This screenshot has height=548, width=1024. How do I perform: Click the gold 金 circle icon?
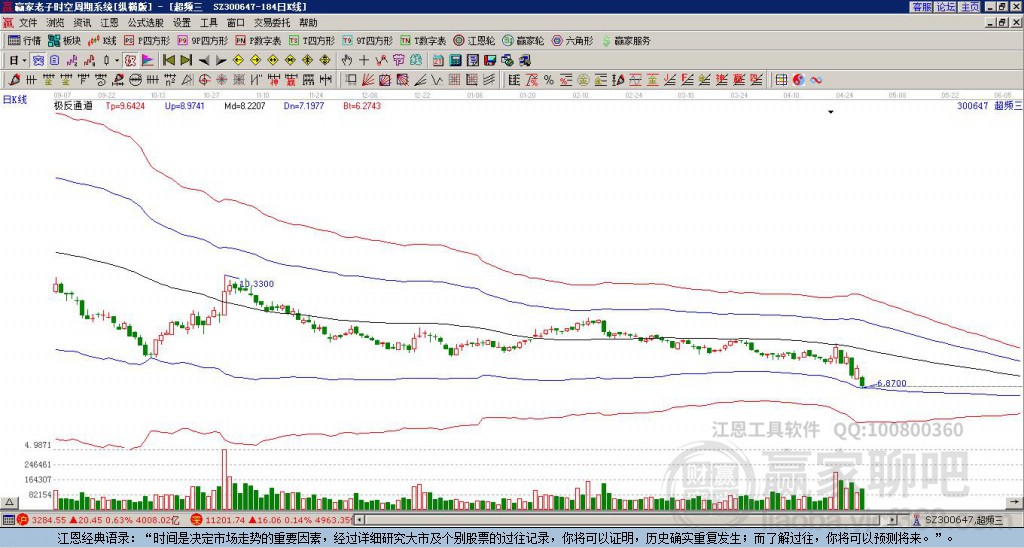tap(583, 80)
